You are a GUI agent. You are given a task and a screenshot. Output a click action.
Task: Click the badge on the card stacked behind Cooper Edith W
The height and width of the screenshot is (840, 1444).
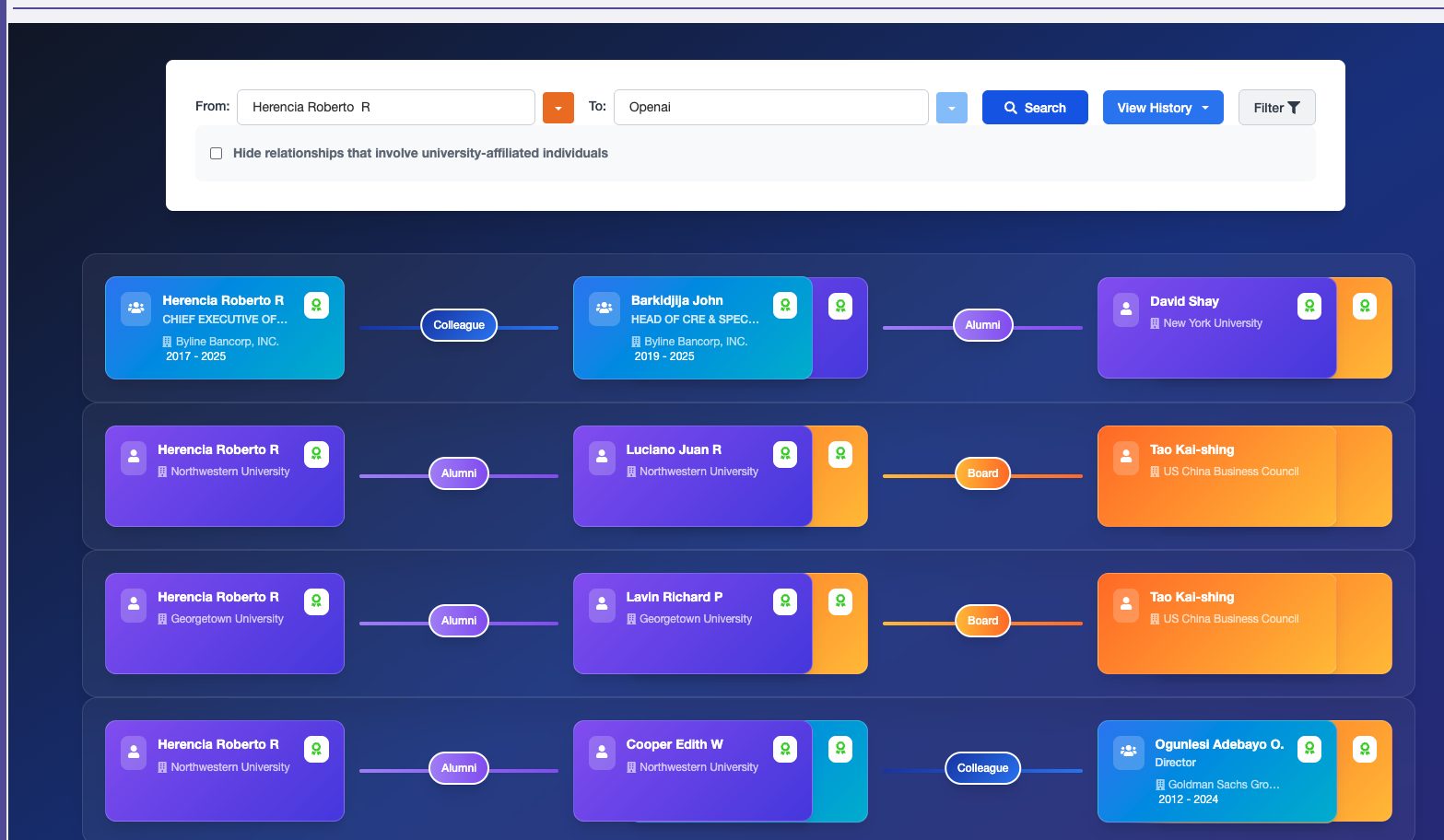[x=840, y=749]
